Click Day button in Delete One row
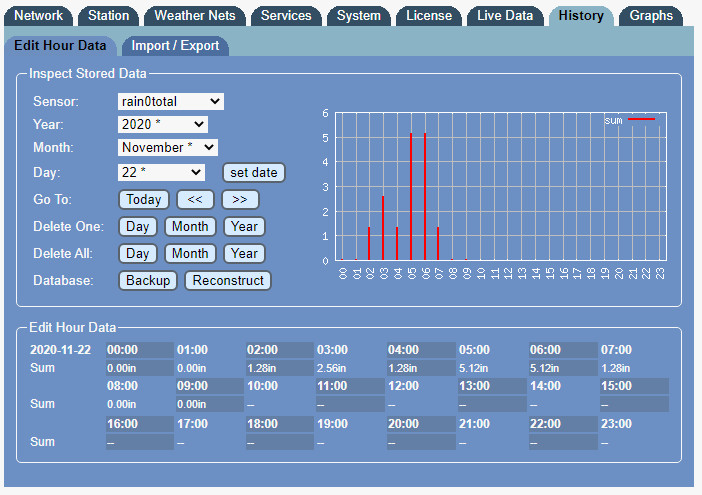 click(x=137, y=226)
